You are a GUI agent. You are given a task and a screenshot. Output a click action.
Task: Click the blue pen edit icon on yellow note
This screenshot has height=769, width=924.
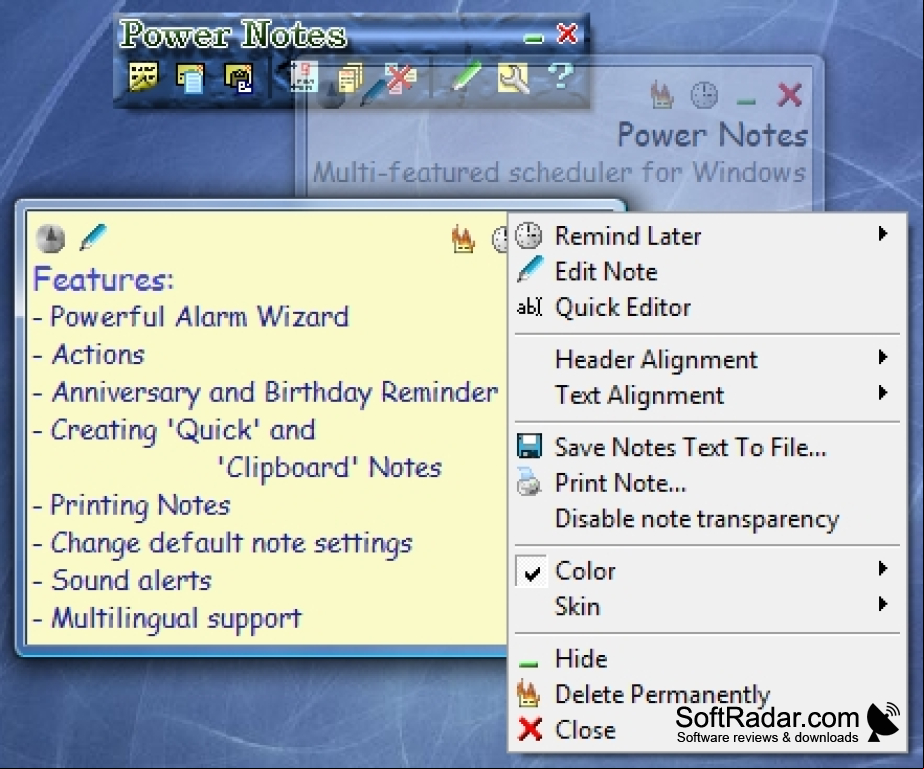[x=93, y=237]
